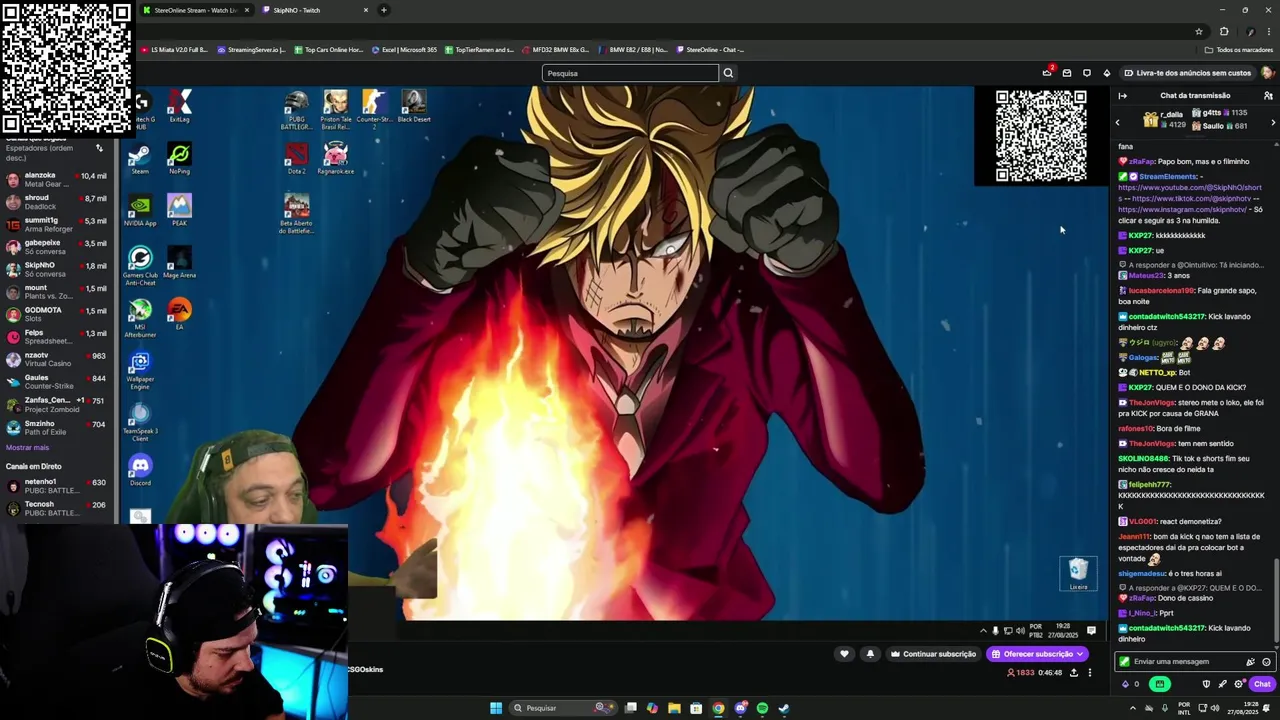The height and width of the screenshot is (720, 1280).
Task: Open the youtube.com/@SkipNhO link in chat
Action: [x=1190, y=187]
